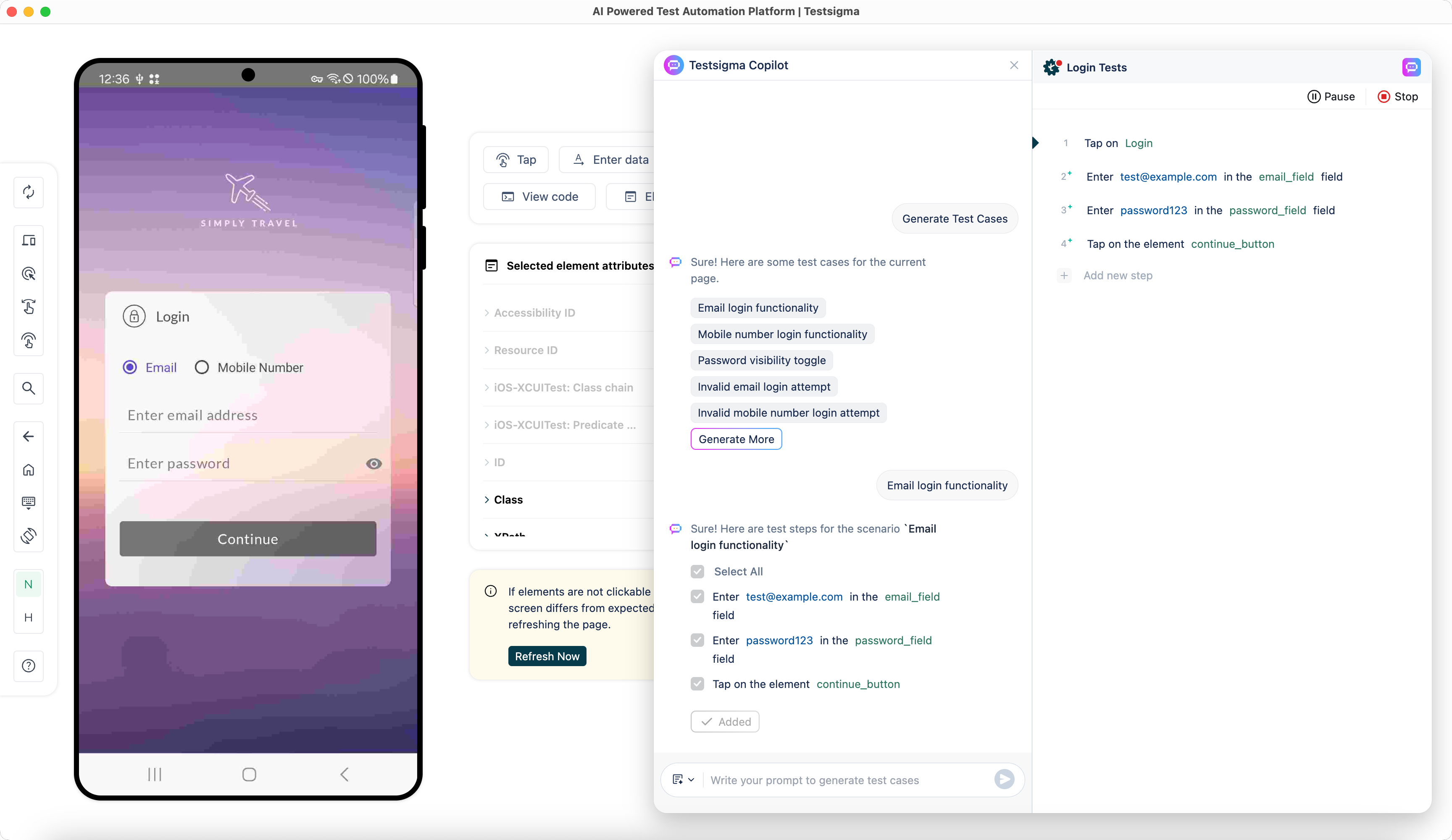Expand the Class attribute row
Viewport: 1452px width, 840px height.
pos(508,499)
